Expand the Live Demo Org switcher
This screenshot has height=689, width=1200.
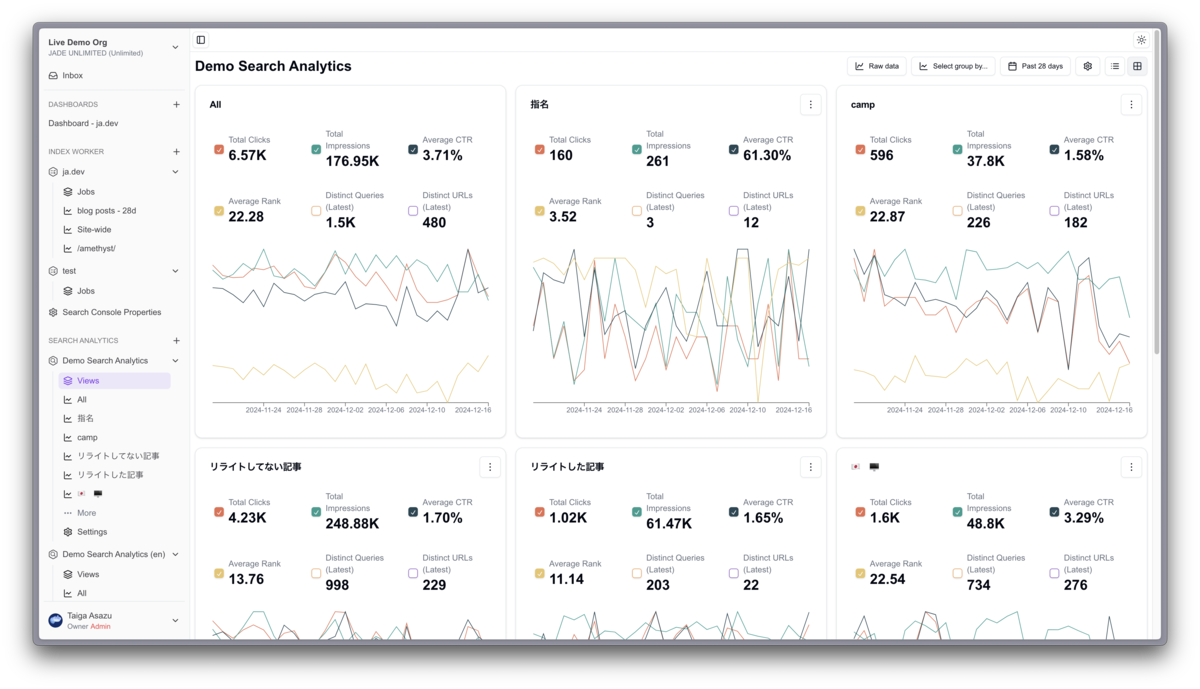coord(175,47)
